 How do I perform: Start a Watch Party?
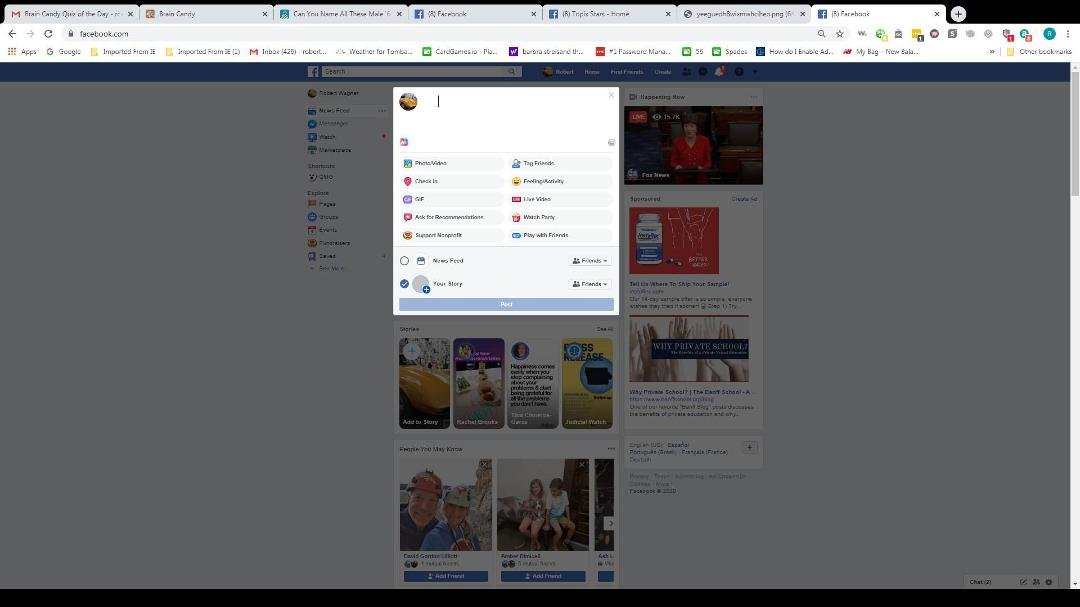[560, 217]
